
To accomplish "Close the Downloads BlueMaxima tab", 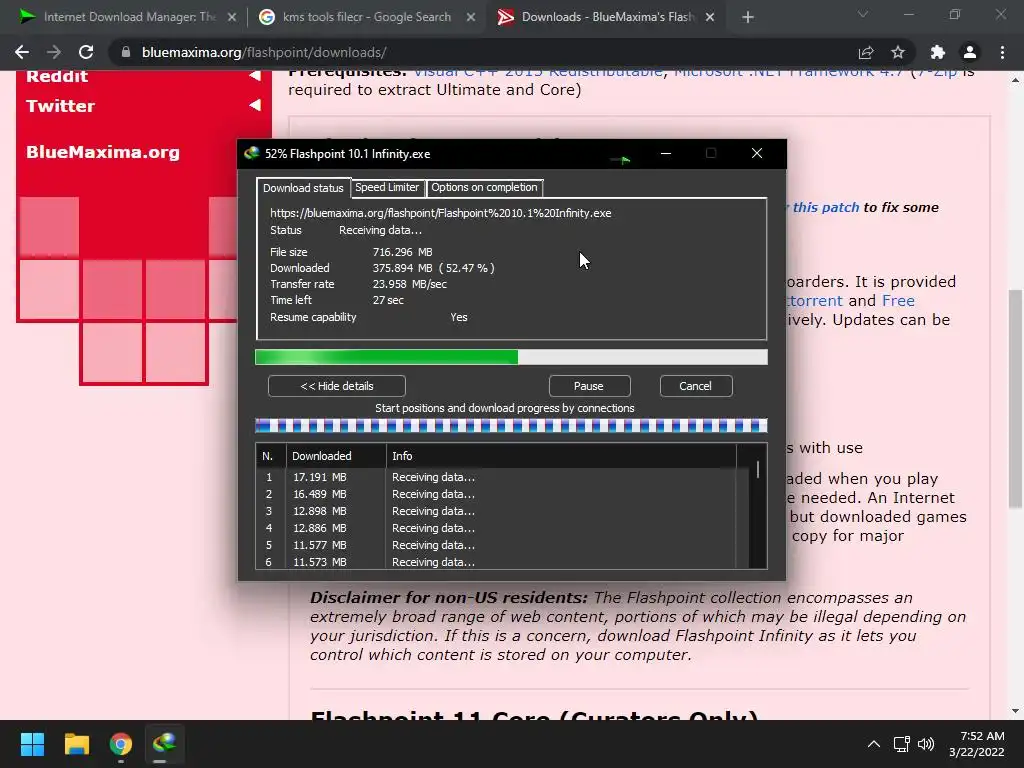I will click(710, 18).
